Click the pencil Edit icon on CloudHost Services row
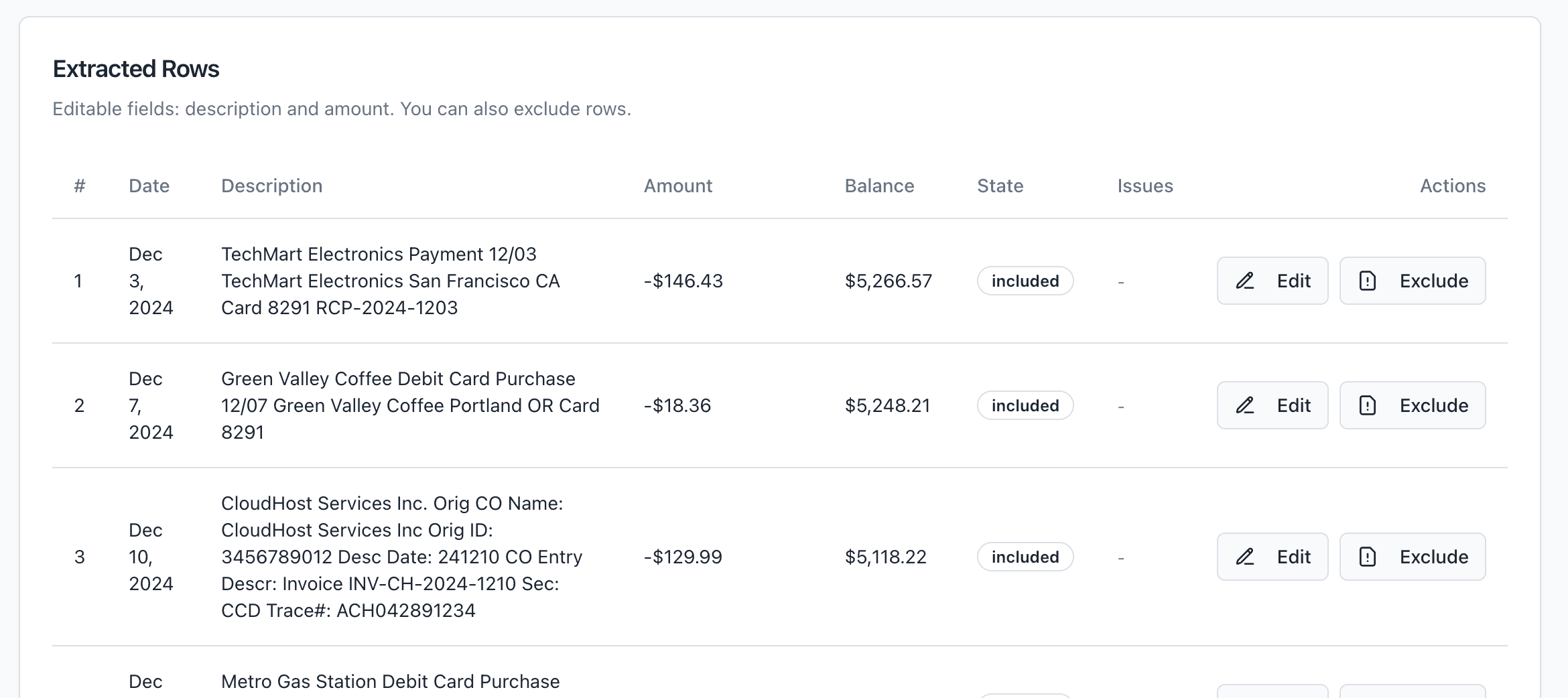Image resolution: width=1568 pixels, height=698 pixels. (x=1245, y=557)
